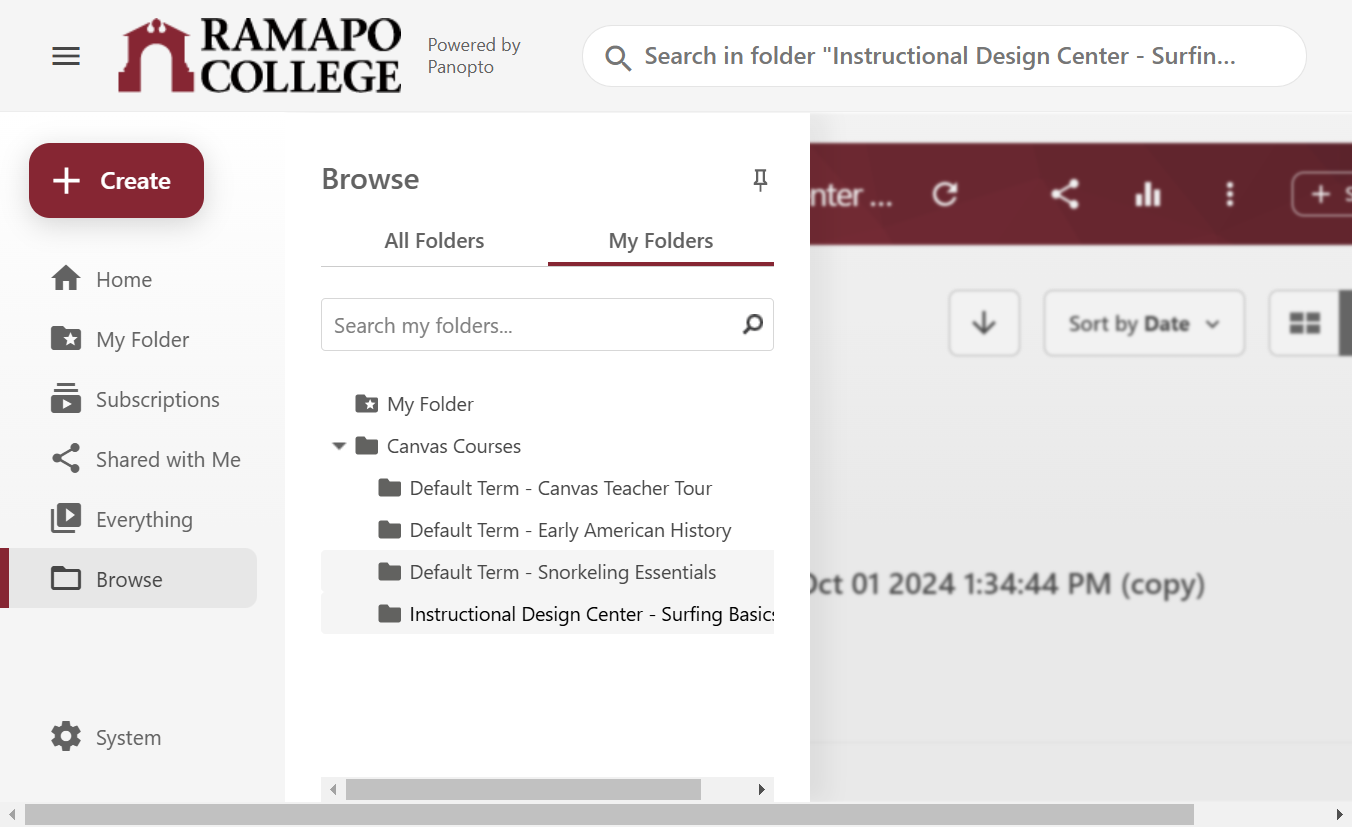Pin the Browse panel
Viewport: 1352px width, 827px height.
pyautogui.click(x=760, y=180)
